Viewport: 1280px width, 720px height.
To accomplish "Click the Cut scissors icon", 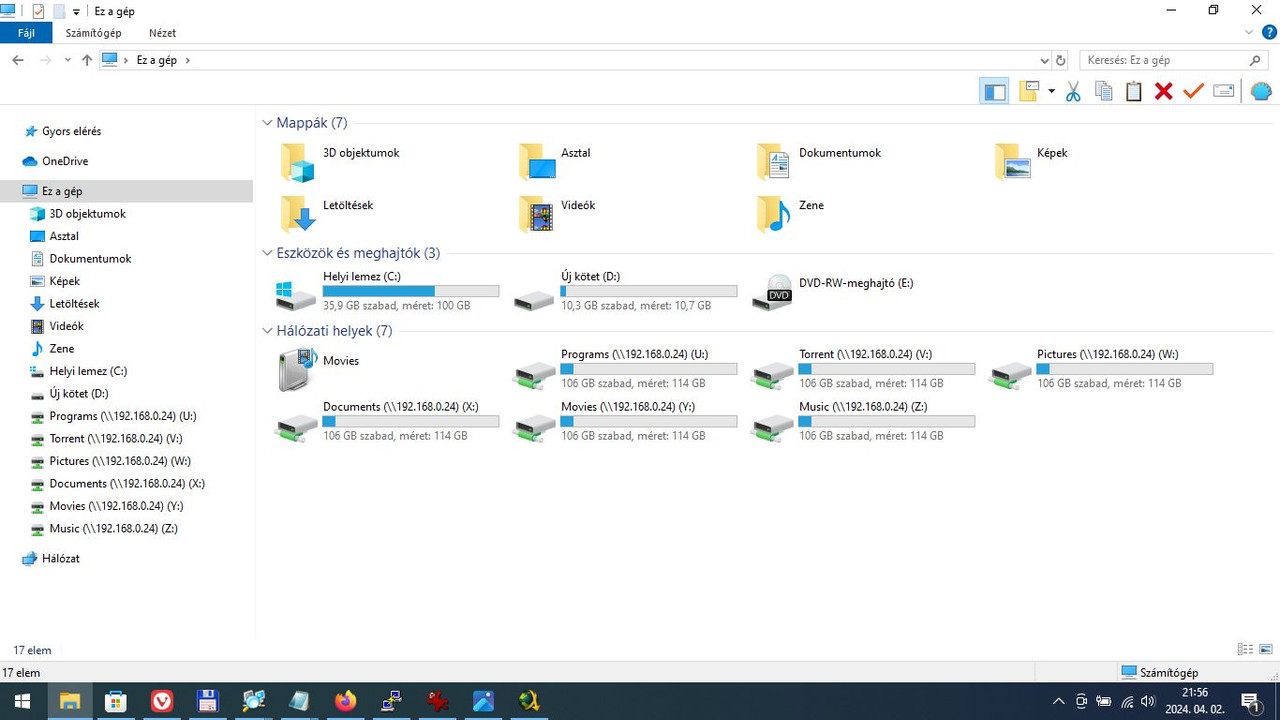I will click(x=1073, y=92).
